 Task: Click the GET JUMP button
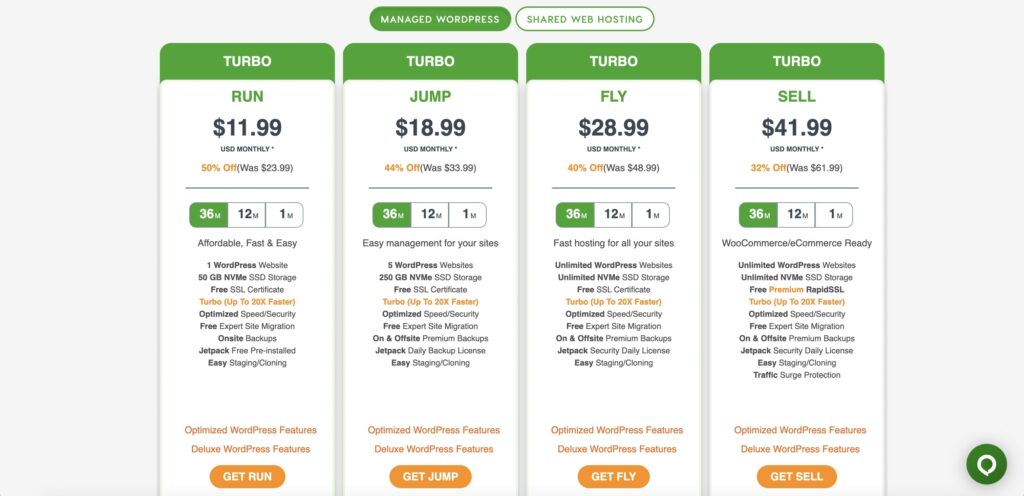(x=430, y=476)
